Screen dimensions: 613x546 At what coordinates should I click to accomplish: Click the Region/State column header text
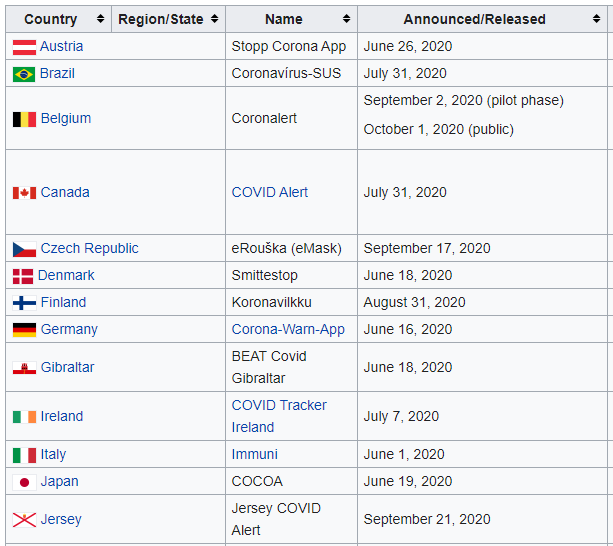pyautogui.click(x=161, y=19)
